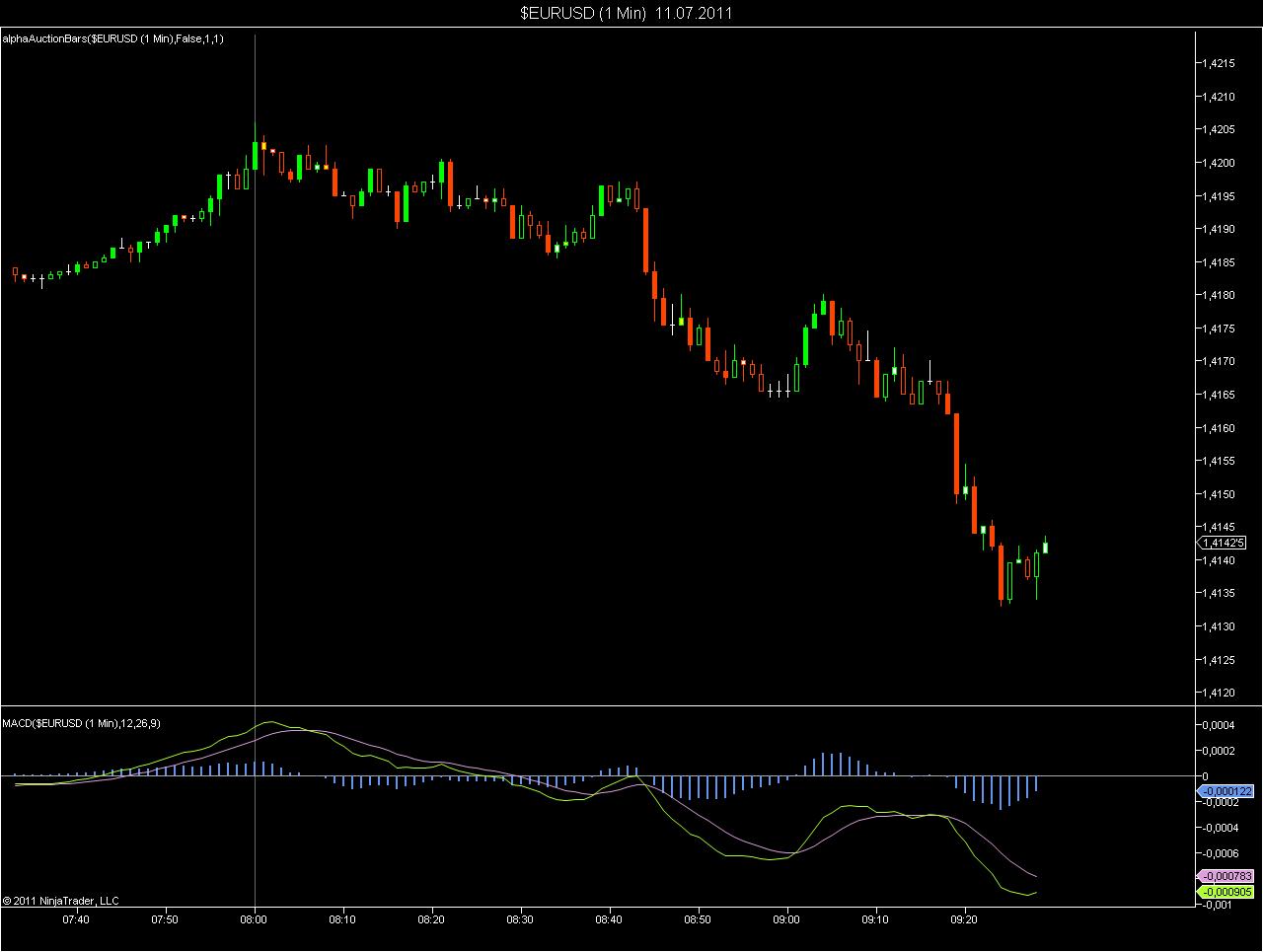The image size is (1263, 952).
Task: Click the 08:50 time axis label
Action: click(x=698, y=919)
